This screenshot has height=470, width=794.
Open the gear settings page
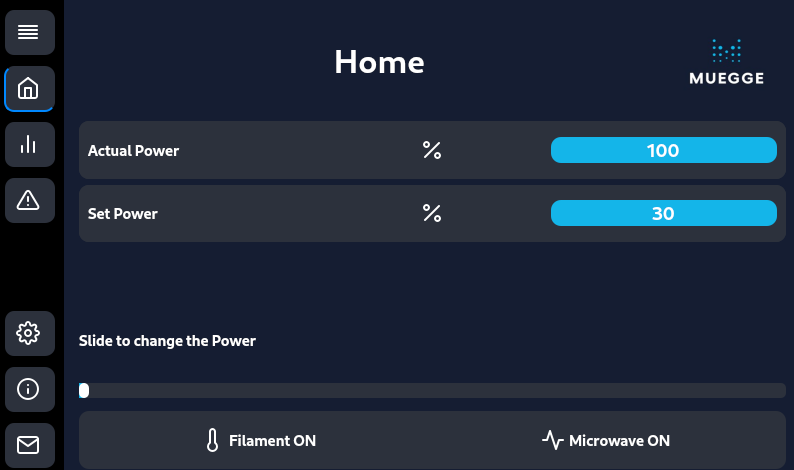tap(29, 333)
